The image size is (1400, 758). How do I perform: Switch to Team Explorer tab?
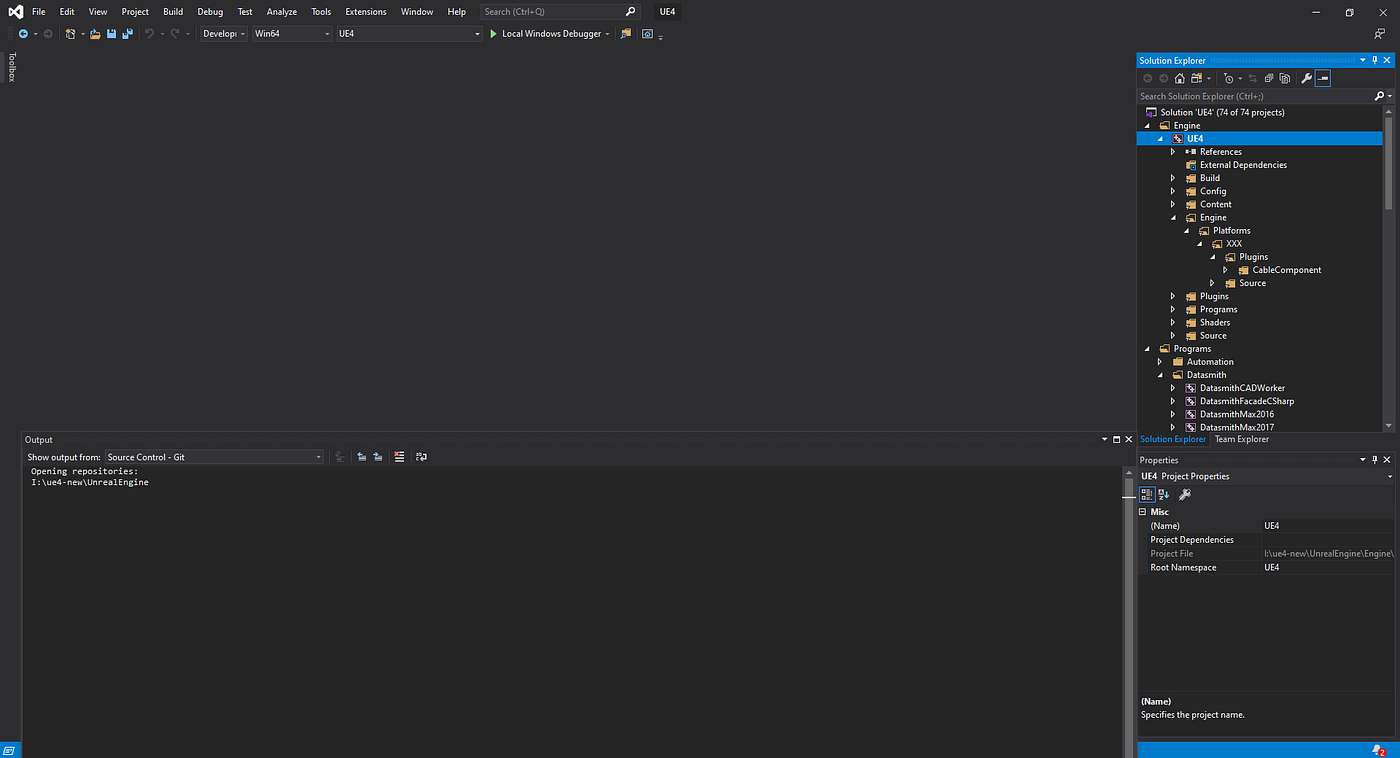coord(1242,439)
